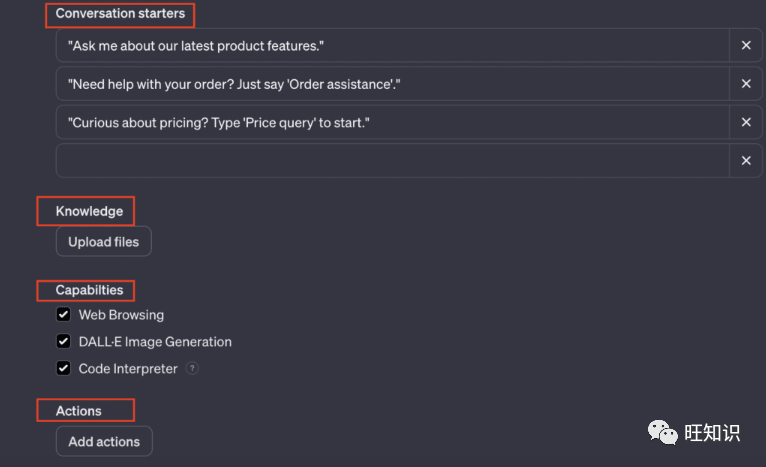766x467 pixels.
Task: Delete the 'Order assistance' conversation starter
Action: [746, 84]
